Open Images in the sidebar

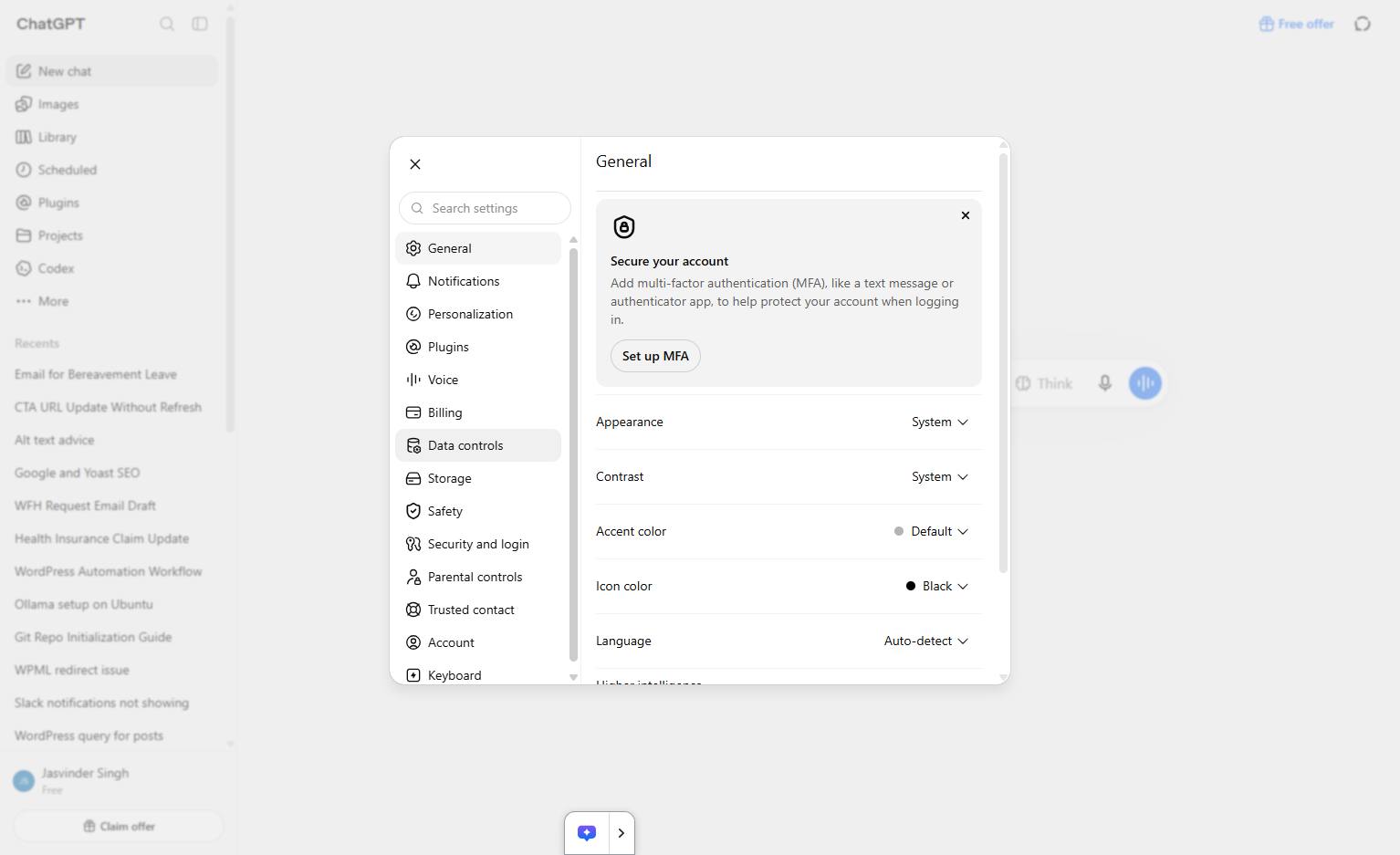[111, 104]
